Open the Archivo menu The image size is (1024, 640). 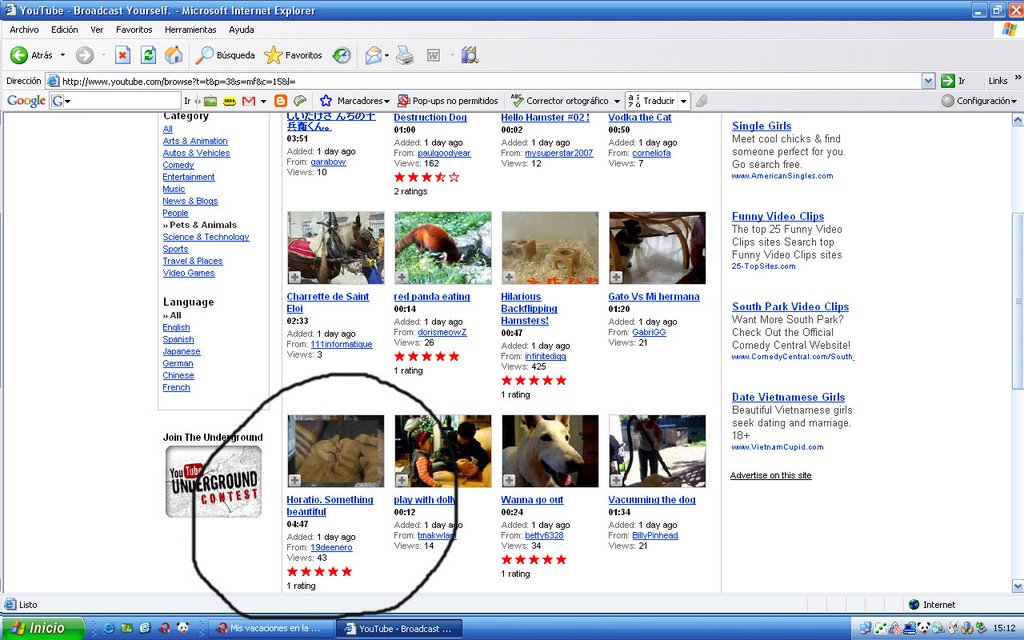tap(24, 30)
